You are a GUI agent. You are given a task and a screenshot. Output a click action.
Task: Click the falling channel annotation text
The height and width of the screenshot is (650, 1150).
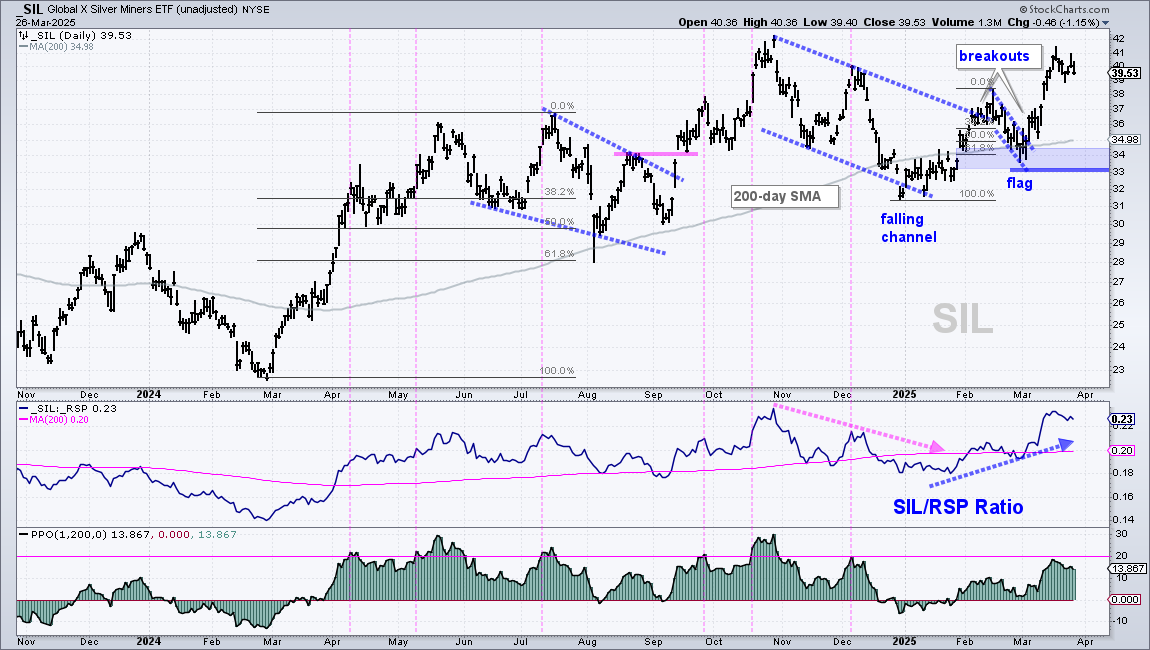(909, 228)
